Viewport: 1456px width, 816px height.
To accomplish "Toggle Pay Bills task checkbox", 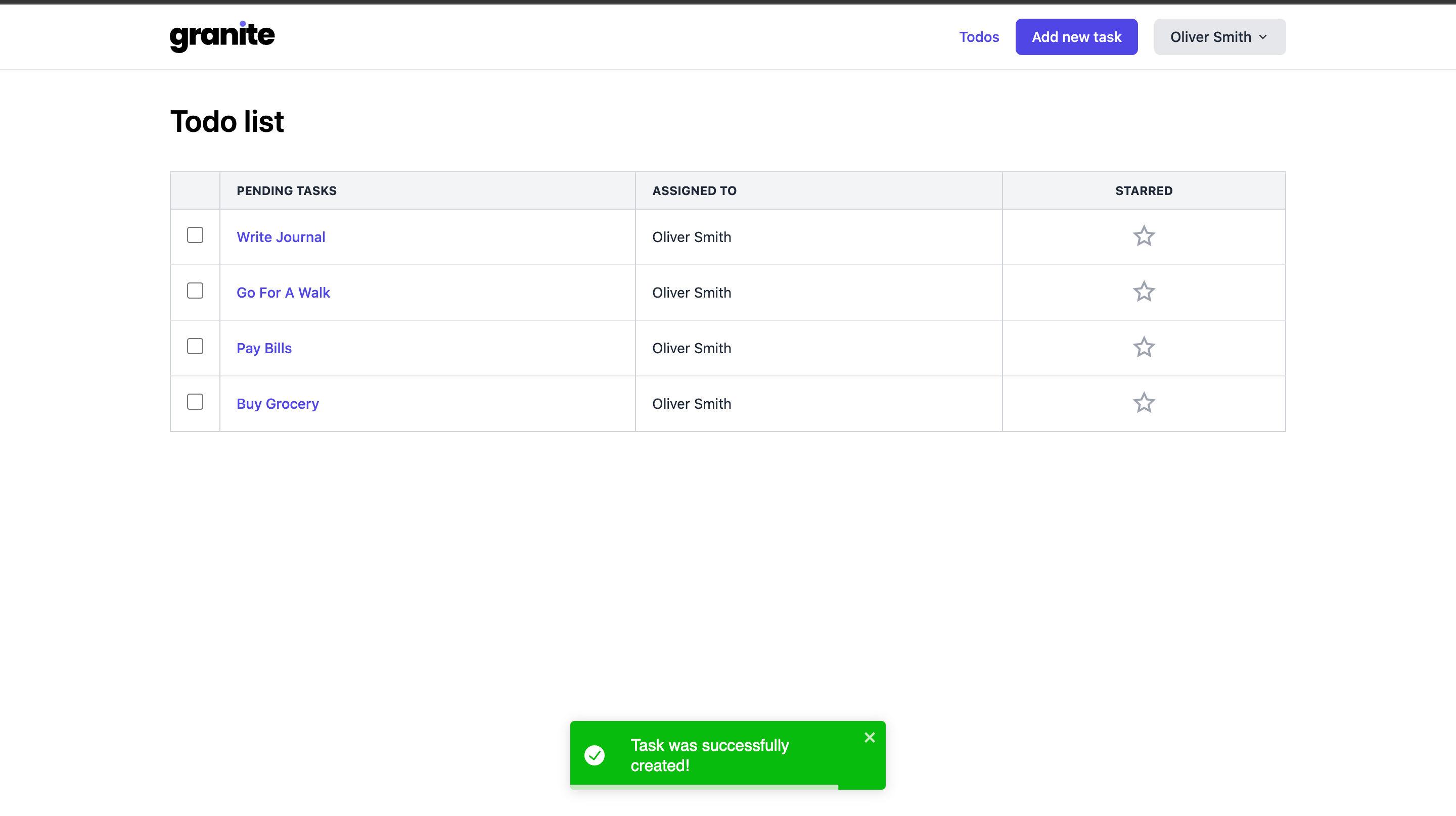I will click(x=195, y=346).
